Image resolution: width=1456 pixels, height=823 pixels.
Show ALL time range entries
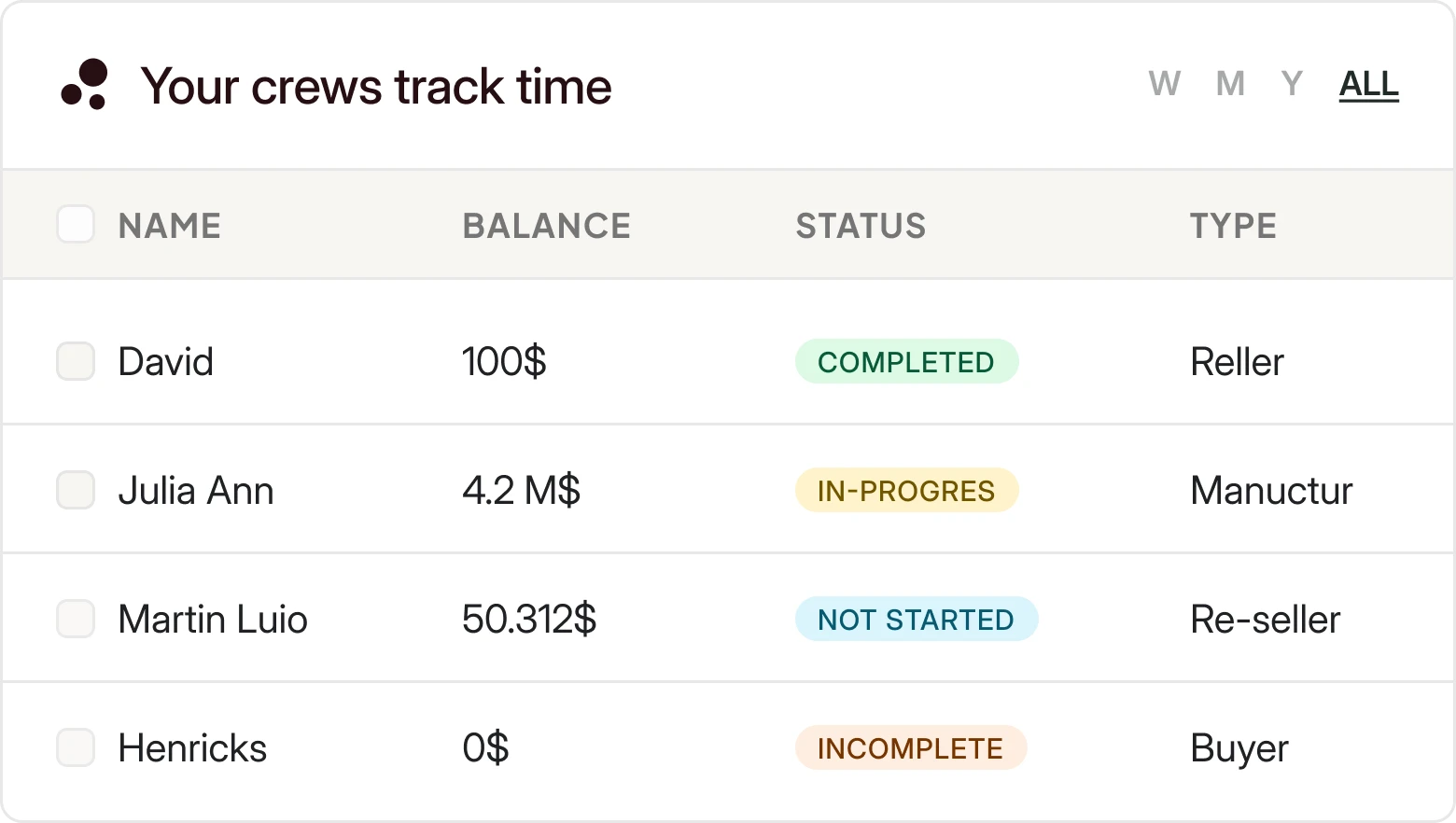(1368, 84)
